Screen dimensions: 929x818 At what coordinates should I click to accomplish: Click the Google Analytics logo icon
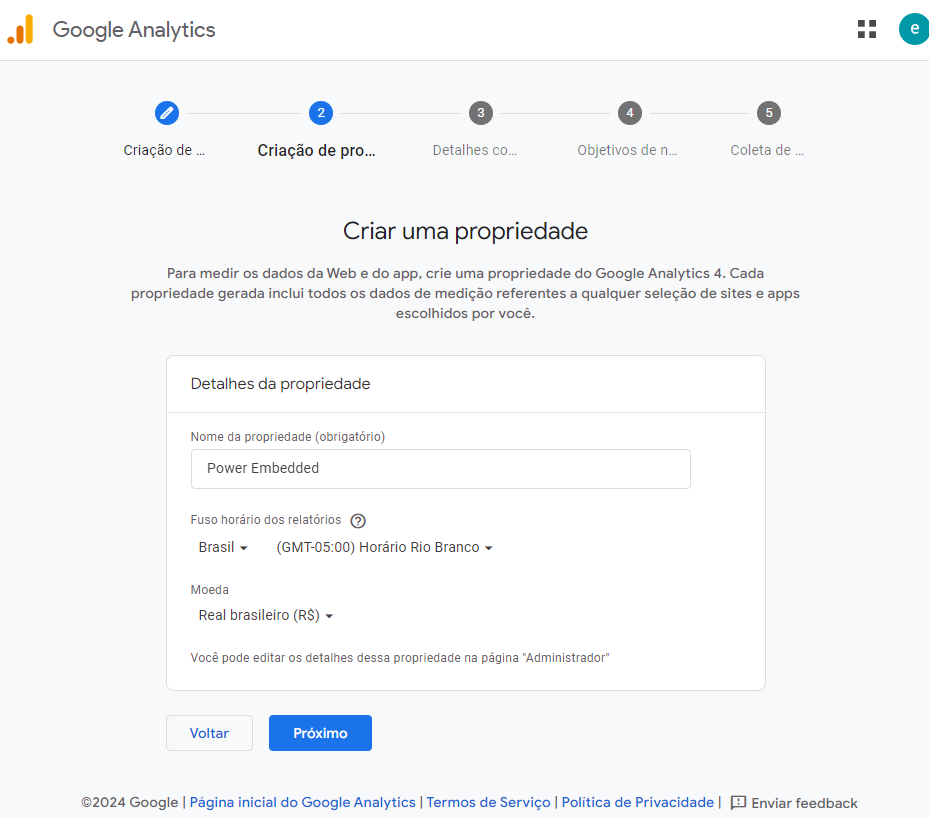pyautogui.click(x=21, y=30)
